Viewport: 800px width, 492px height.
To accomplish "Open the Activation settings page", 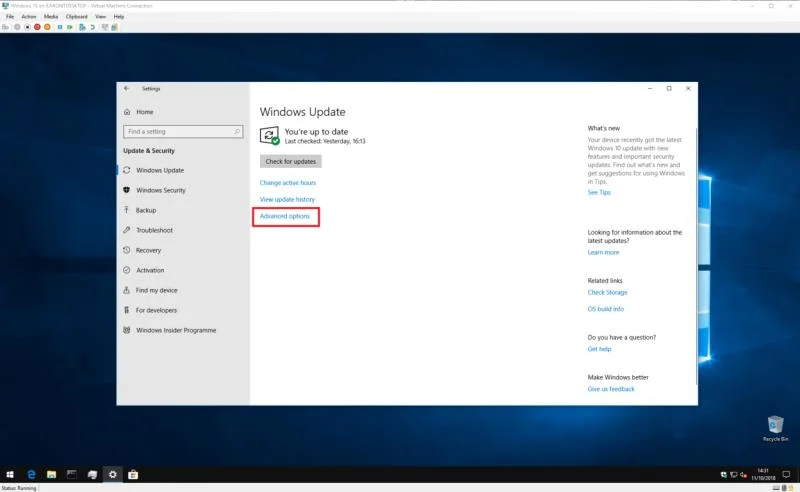I will tap(150, 270).
